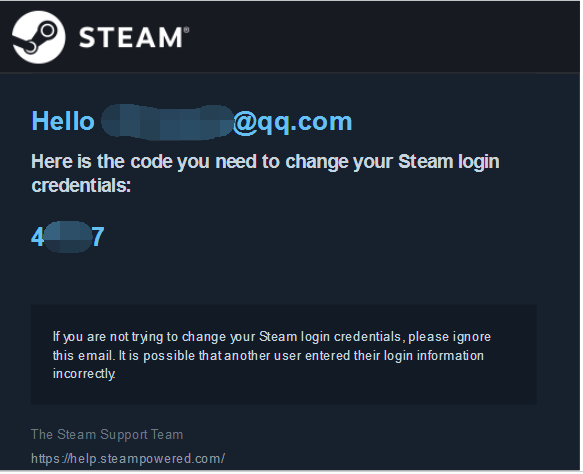Click the word "information" in the notice text
Screen dimensions: 583x474
(450, 356)
